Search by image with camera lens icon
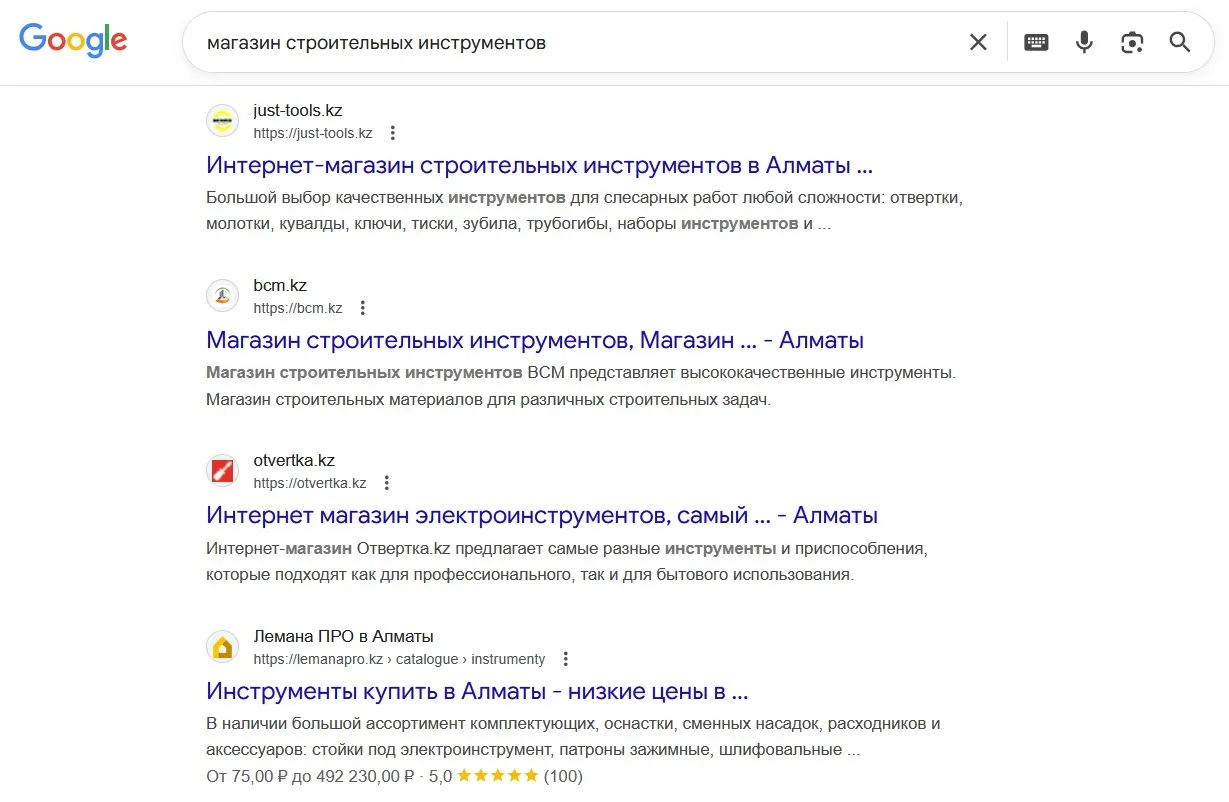Screen dimensions: 1229x802 tap(1132, 42)
